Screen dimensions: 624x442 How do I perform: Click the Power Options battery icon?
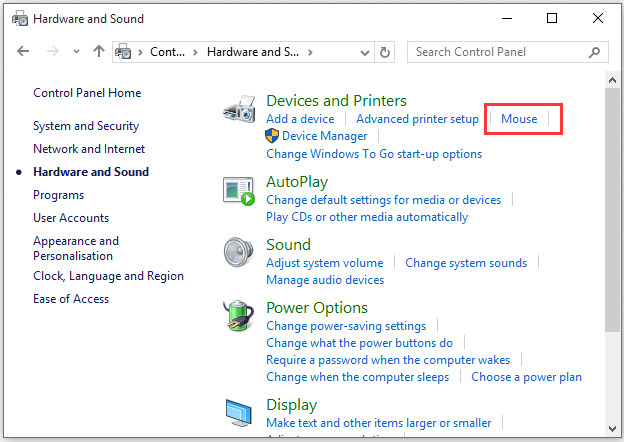[x=238, y=316]
